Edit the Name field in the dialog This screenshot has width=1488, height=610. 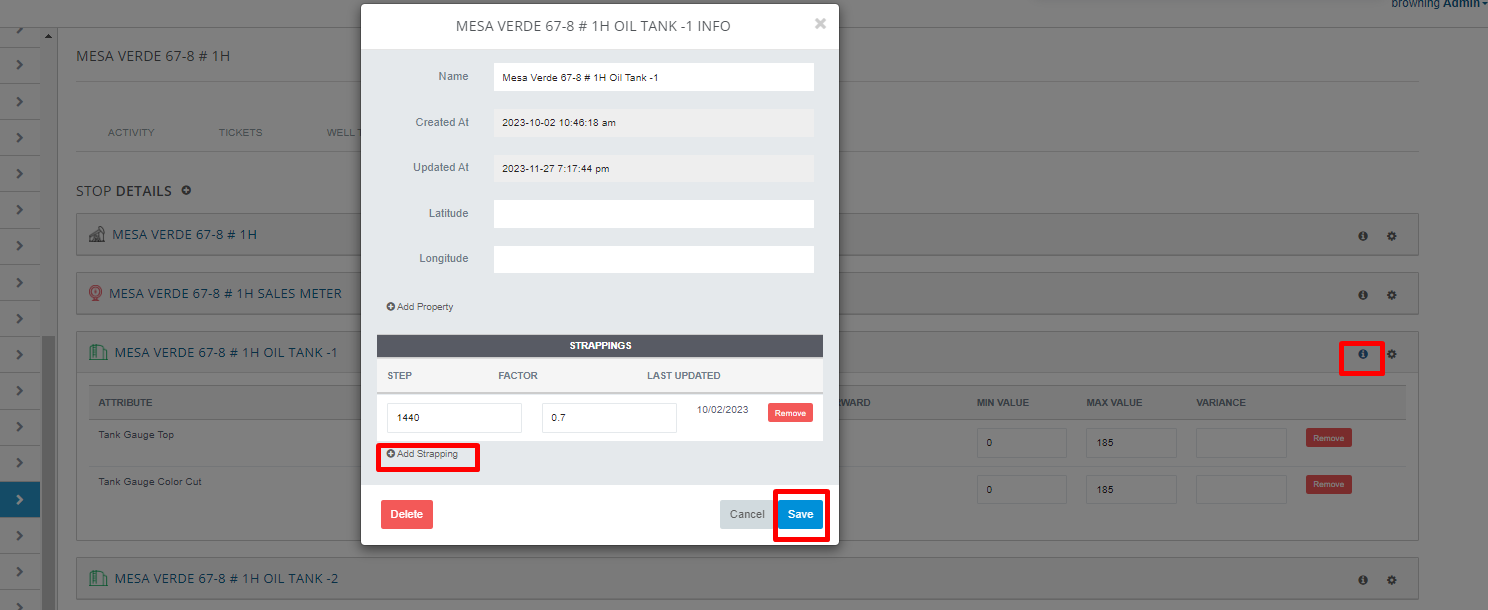click(653, 77)
